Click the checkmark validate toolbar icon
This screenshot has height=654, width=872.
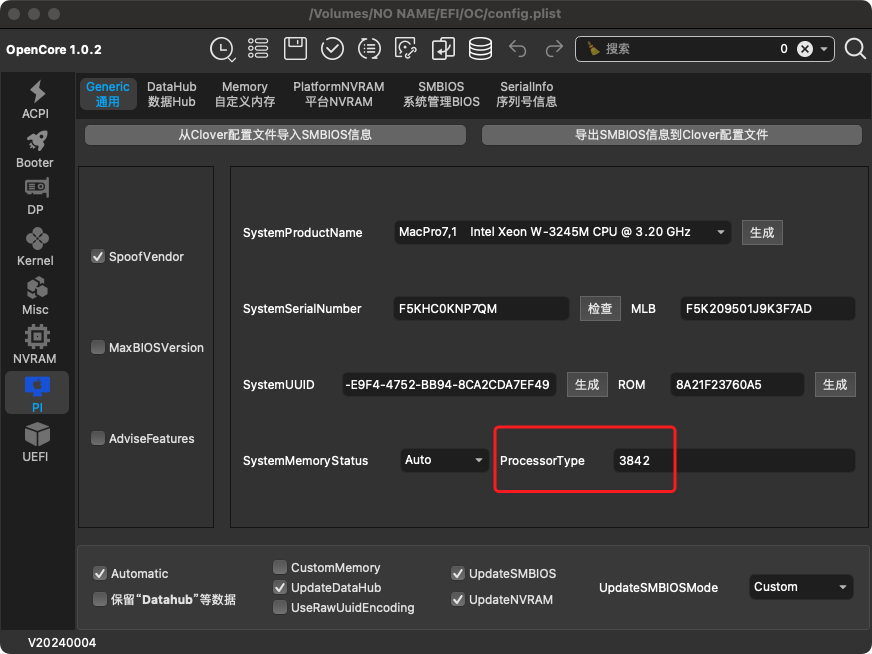[332, 48]
